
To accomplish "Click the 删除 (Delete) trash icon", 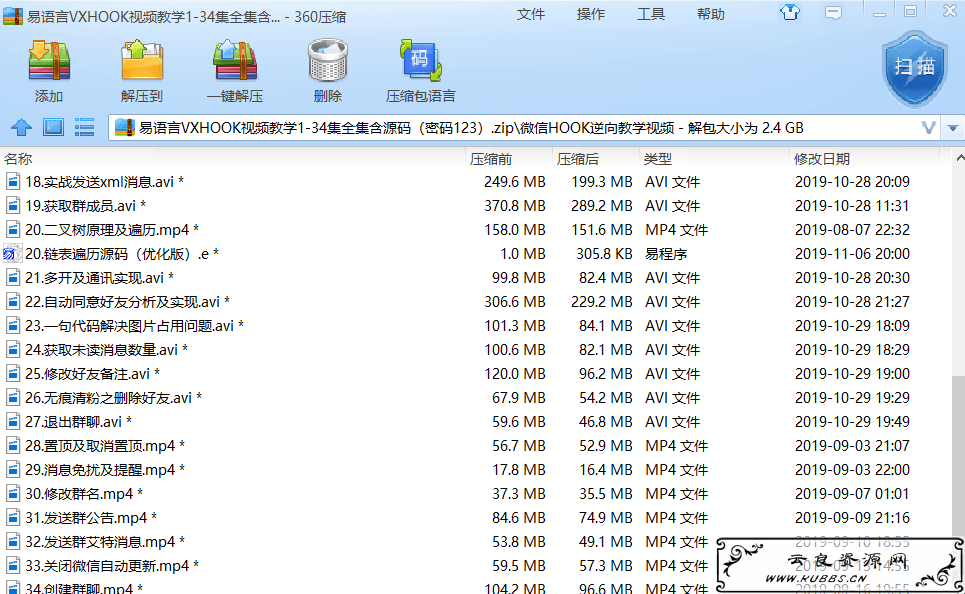I will pyautogui.click(x=327, y=61).
